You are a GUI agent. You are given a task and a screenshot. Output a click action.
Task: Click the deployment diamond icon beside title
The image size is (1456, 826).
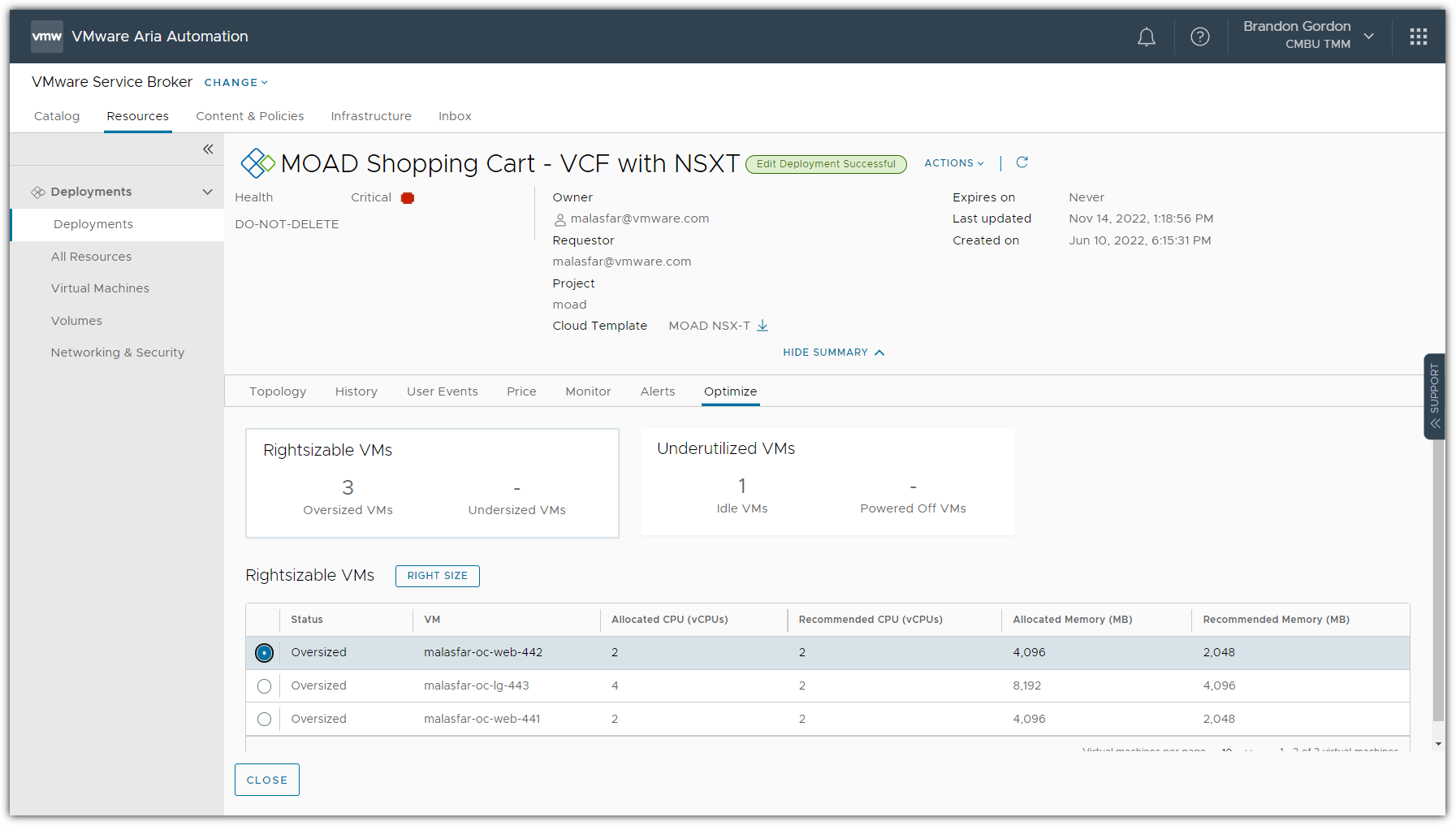[x=257, y=163]
